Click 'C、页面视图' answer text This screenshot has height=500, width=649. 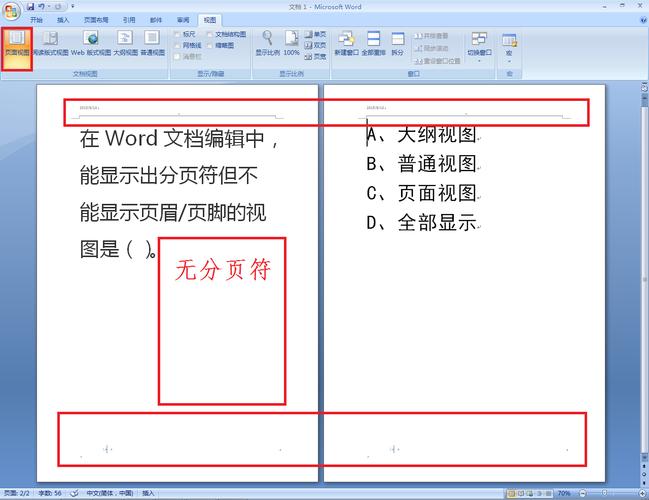(422, 193)
